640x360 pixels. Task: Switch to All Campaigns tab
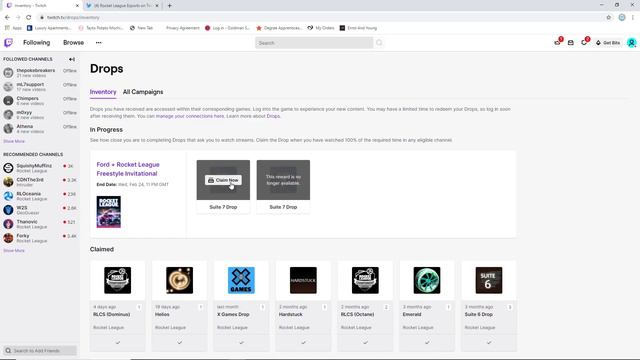point(143,92)
